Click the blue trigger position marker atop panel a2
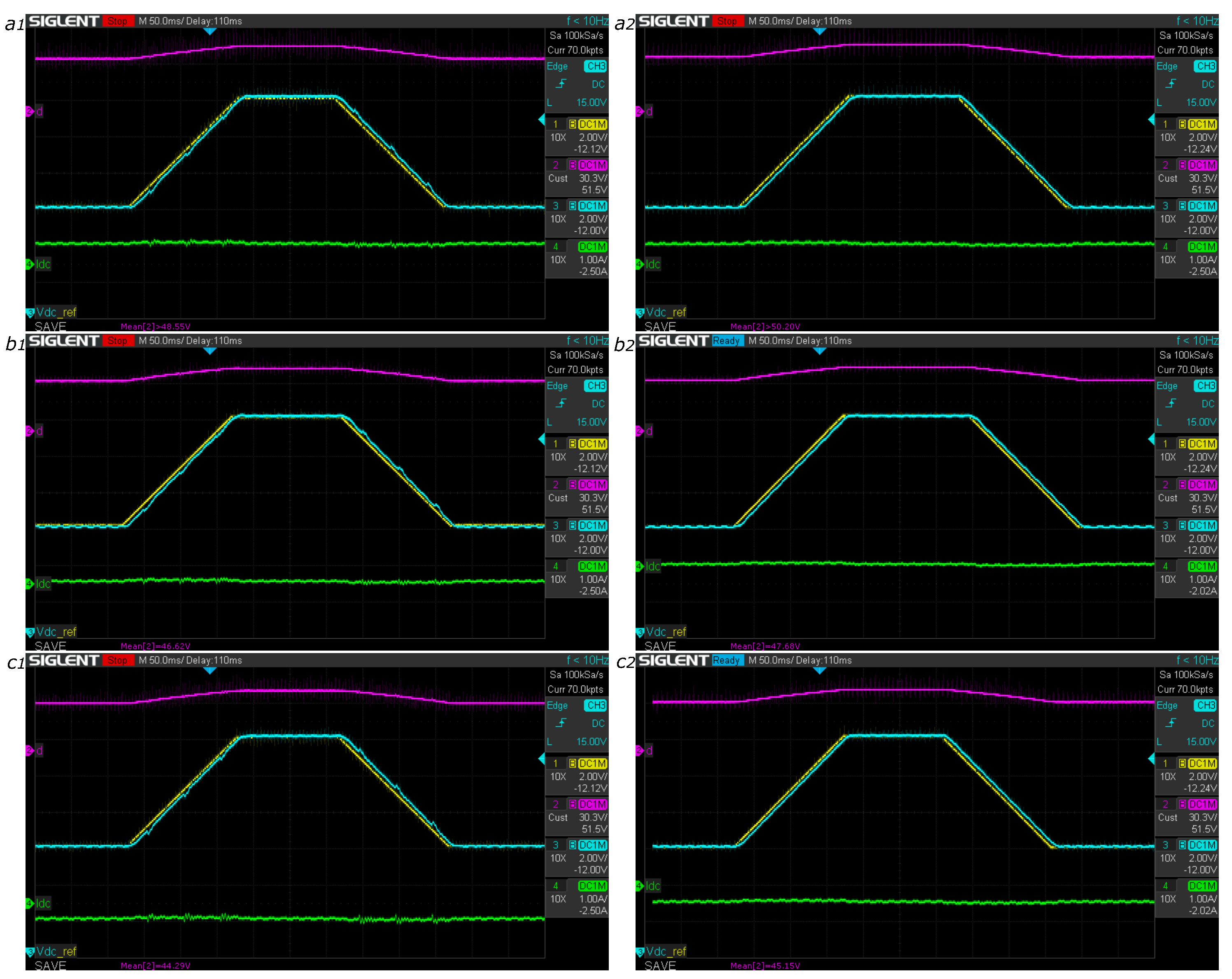Image resolution: width=1232 pixels, height=979 pixels. (x=820, y=31)
